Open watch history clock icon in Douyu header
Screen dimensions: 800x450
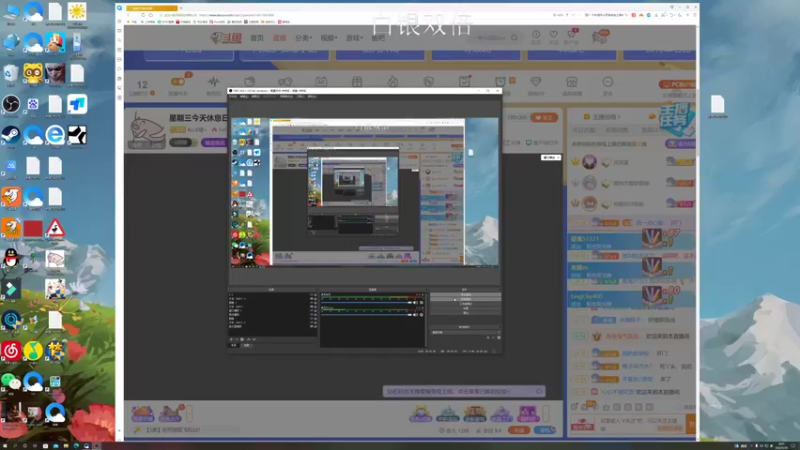pos(536,35)
